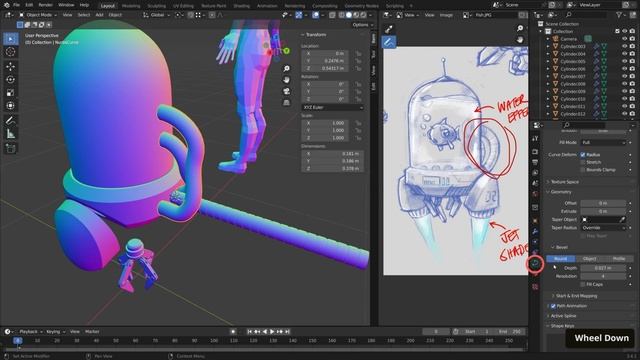Select the Profile bevel mode button
Image resolution: width=640 pixels, height=360 pixels.
click(x=619, y=259)
